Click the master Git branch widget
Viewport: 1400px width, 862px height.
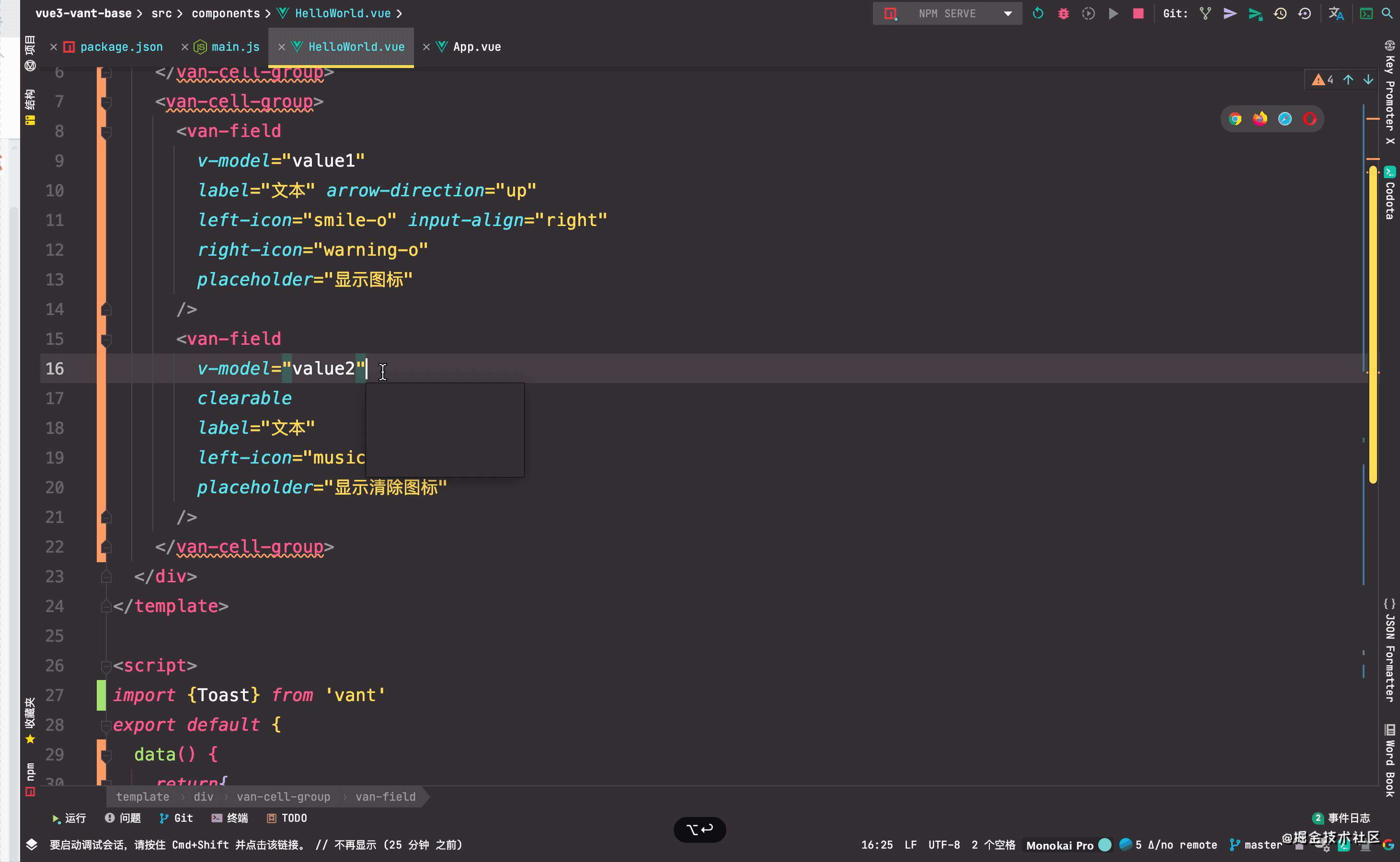tap(1256, 845)
